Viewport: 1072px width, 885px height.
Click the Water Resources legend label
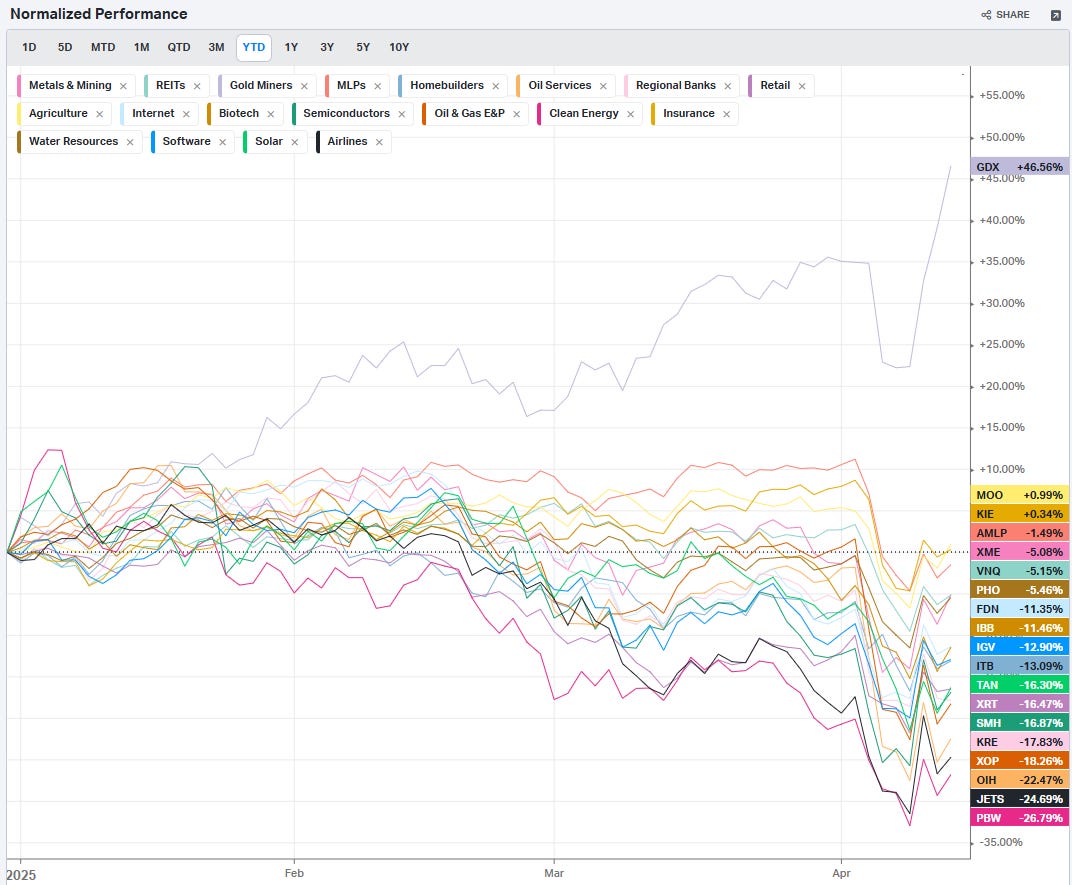[73, 142]
